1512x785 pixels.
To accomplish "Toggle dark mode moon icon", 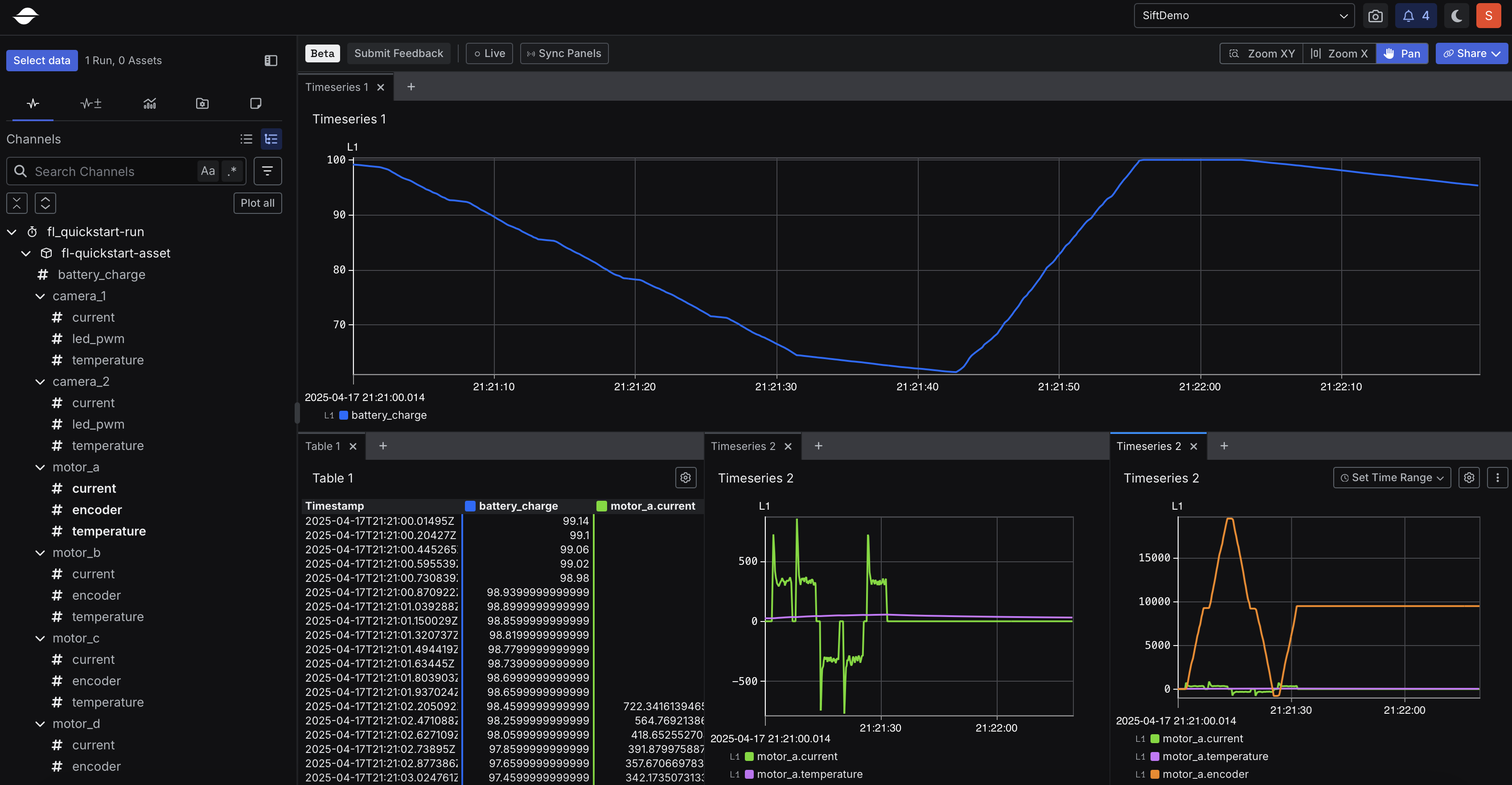I will coord(1456,16).
